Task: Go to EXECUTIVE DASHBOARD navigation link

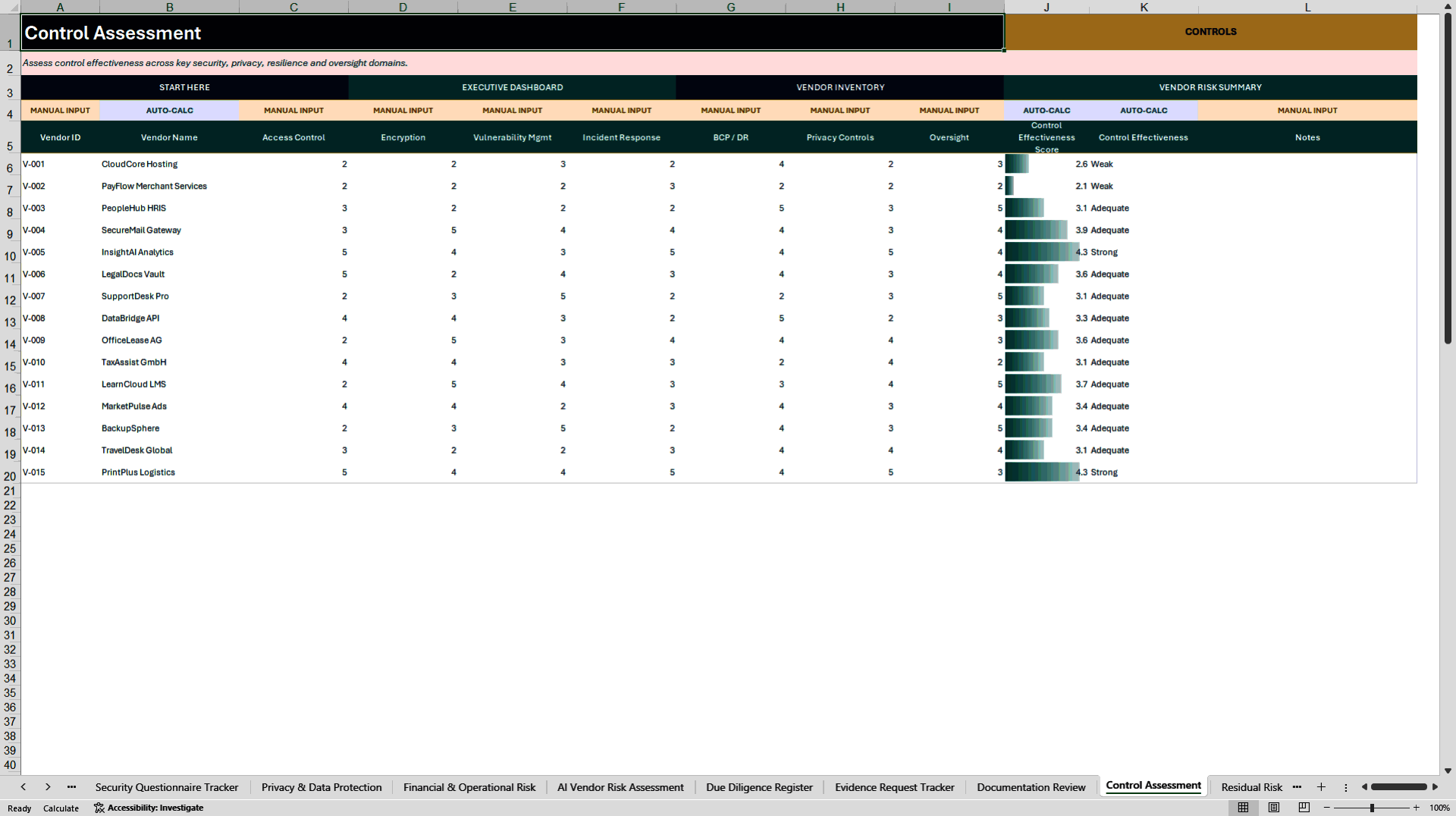Action: pyautogui.click(x=513, y=87)
